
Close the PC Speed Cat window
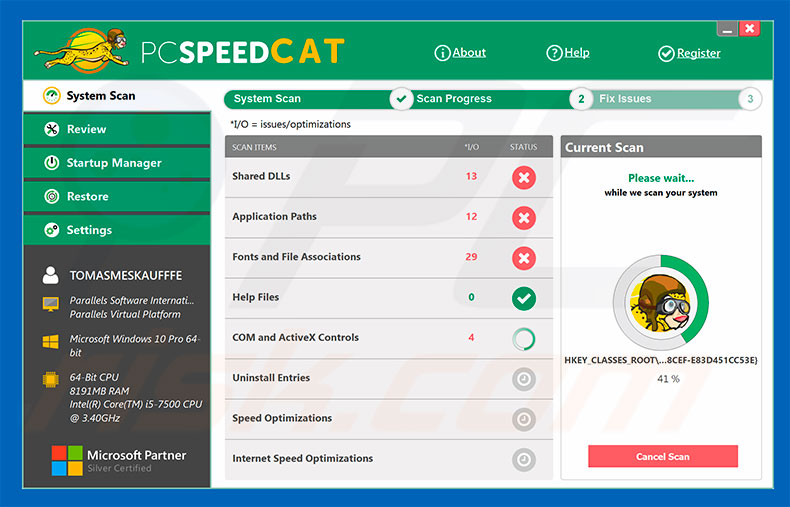point(750,29)
